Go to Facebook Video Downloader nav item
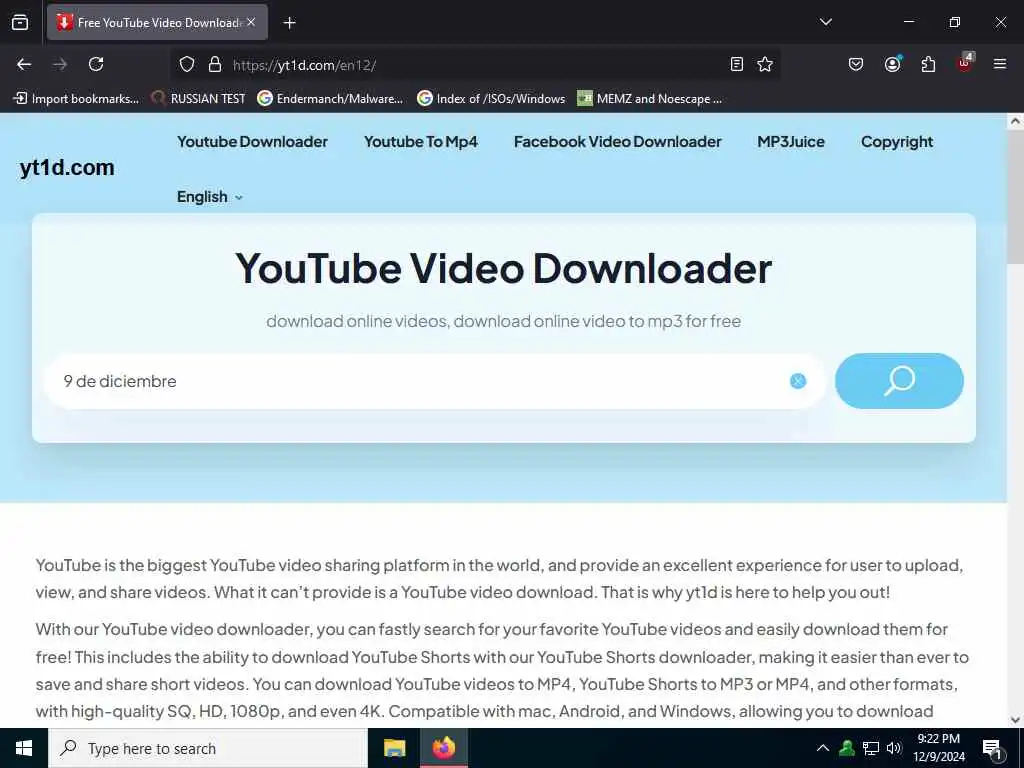 pos(617,142)
